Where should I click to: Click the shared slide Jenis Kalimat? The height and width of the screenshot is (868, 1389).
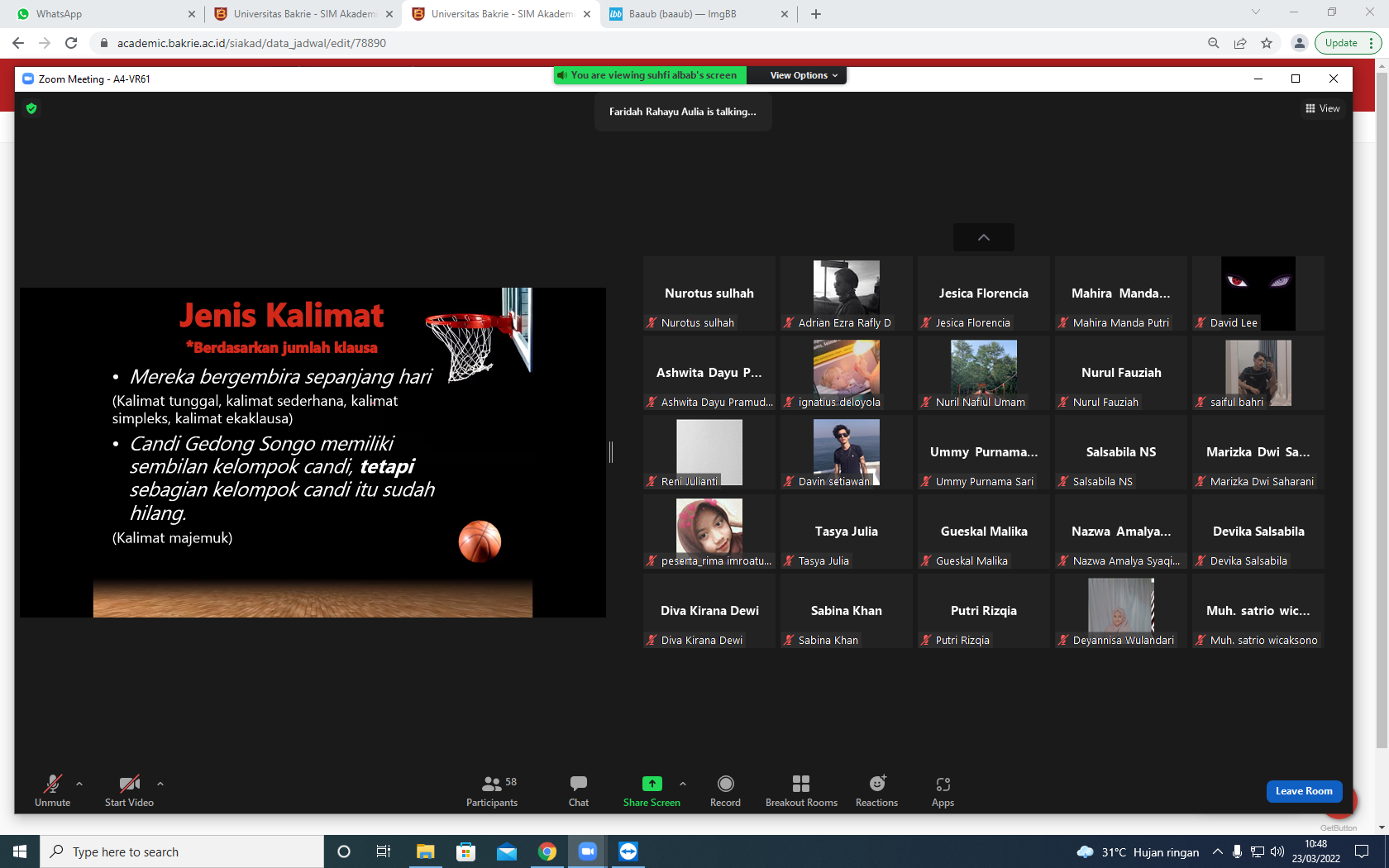[313, 452]
